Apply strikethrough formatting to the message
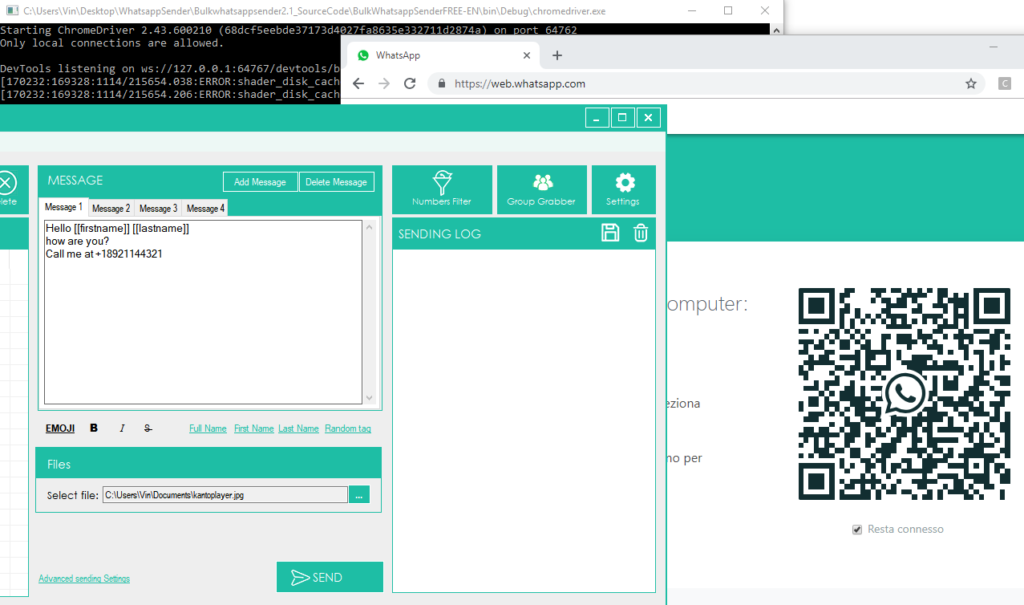 coord(148,428)
